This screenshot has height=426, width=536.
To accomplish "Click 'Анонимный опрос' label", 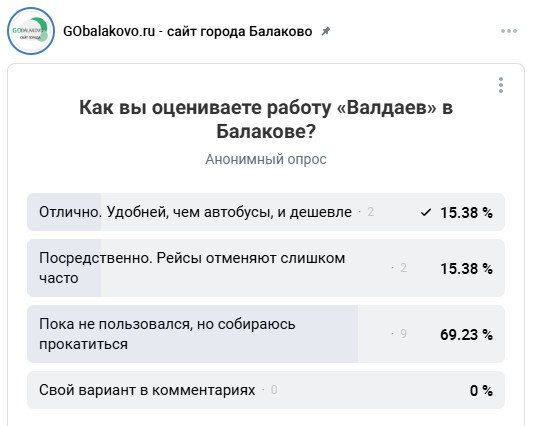I will coord(266,159).
